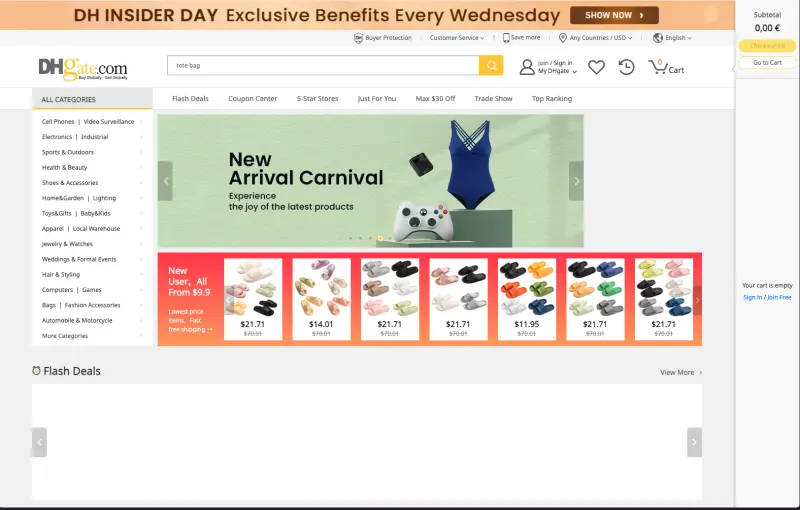Viewport: 800px width, 510px height.
Task: Click next arrow on new user slippers strip
Action: click(x=697, y=300)
